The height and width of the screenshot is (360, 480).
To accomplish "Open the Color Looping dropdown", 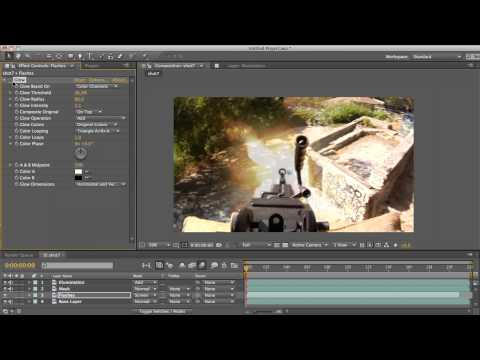I will [x=97, y=131].
